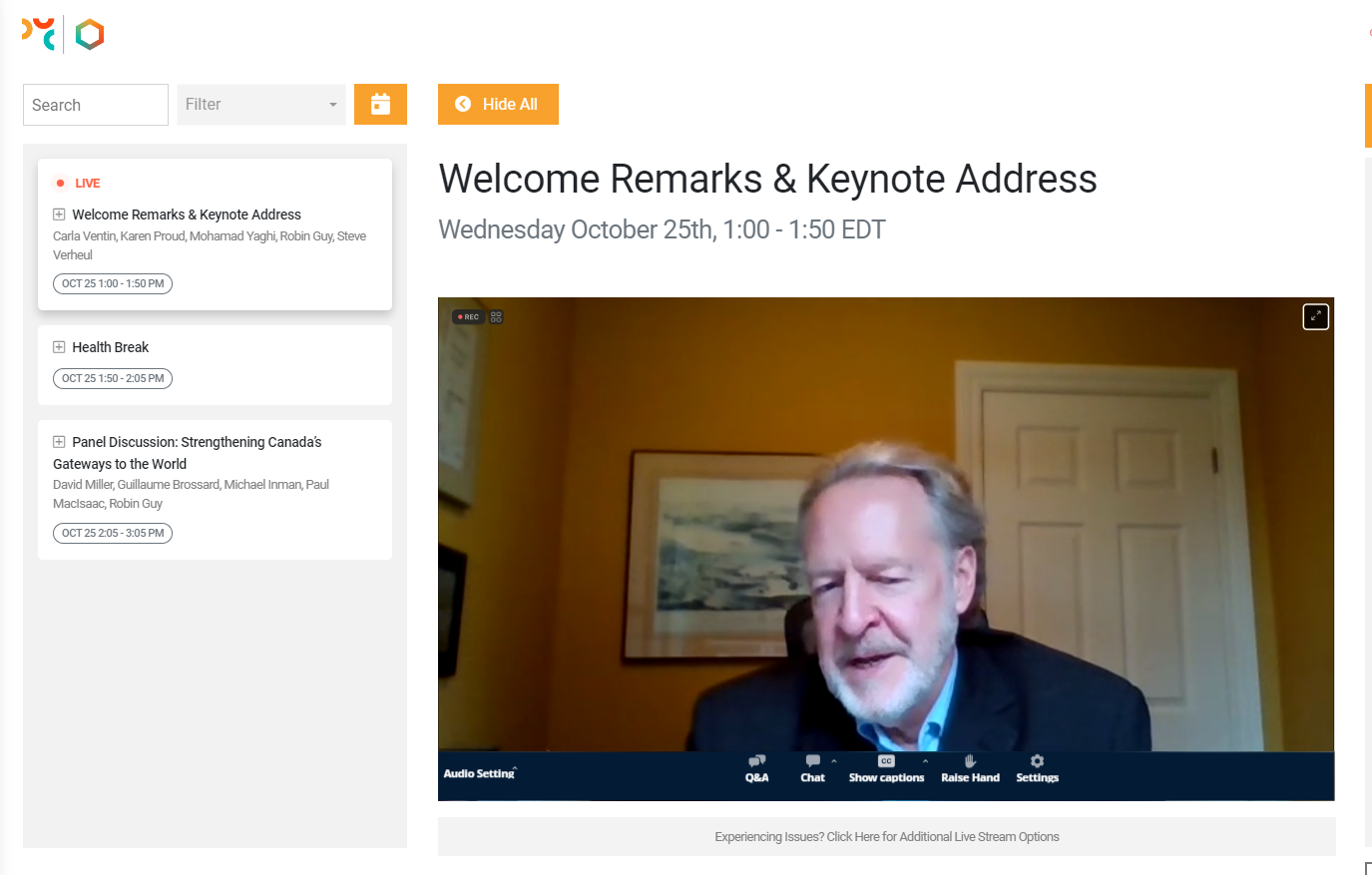Expand video to fullscreen using corner icon

coord(1315,316)
